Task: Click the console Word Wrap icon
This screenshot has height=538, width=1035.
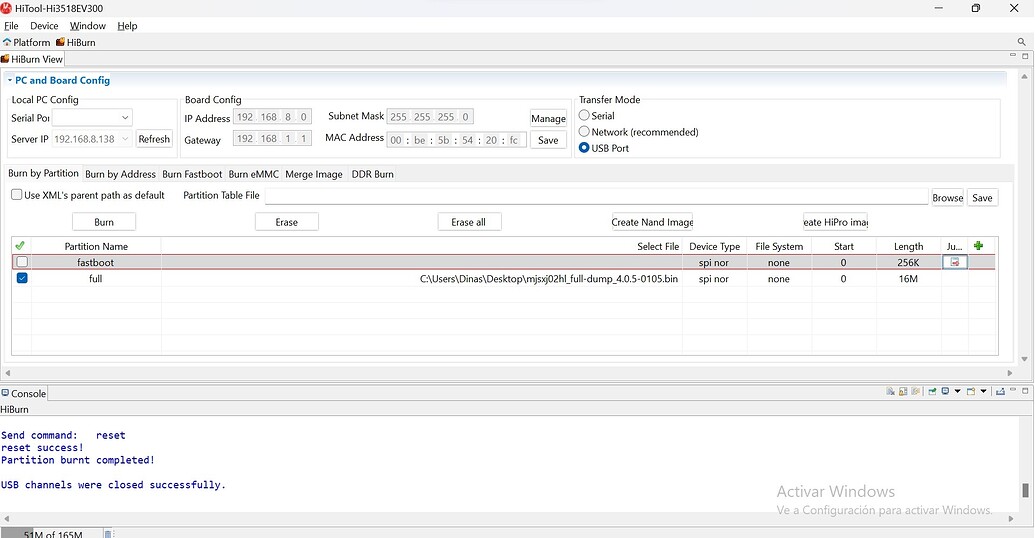Action: [916, 391]
